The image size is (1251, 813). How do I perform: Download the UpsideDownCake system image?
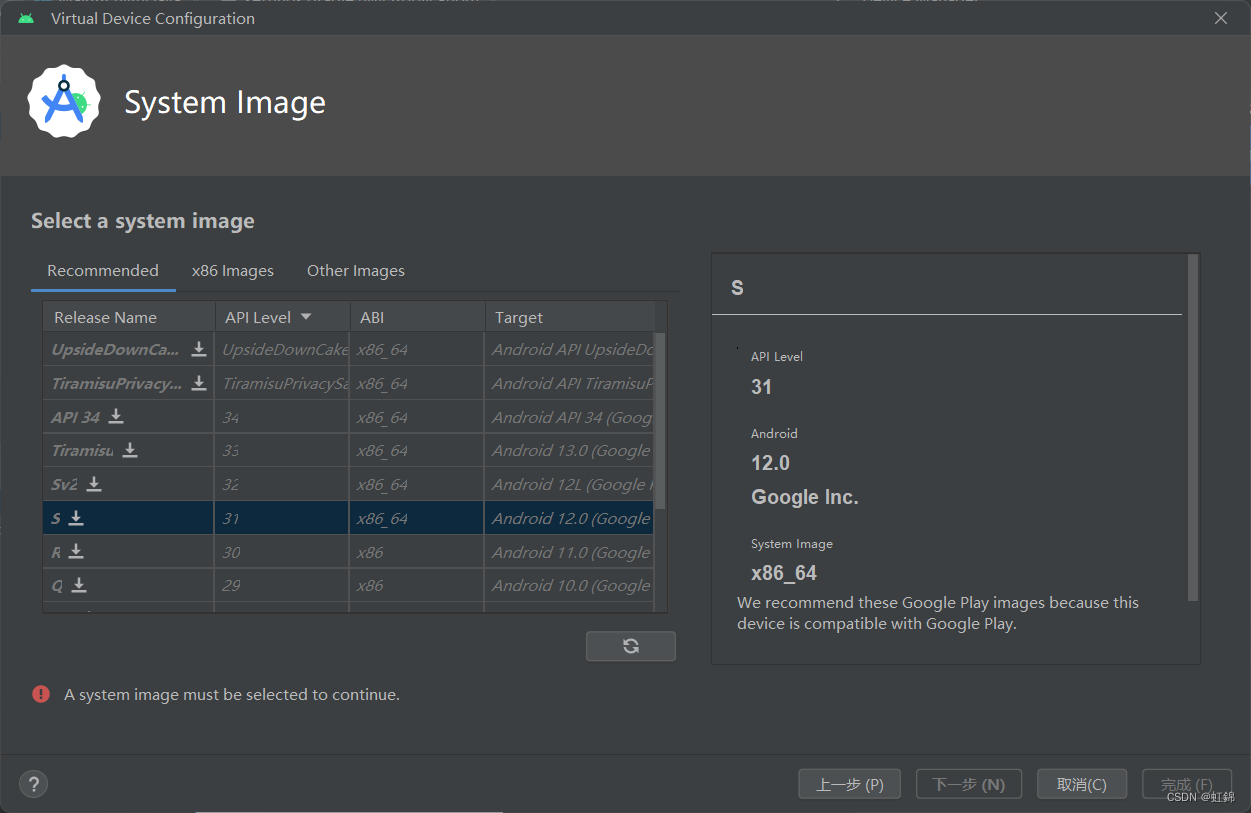(x=199, y=349)
